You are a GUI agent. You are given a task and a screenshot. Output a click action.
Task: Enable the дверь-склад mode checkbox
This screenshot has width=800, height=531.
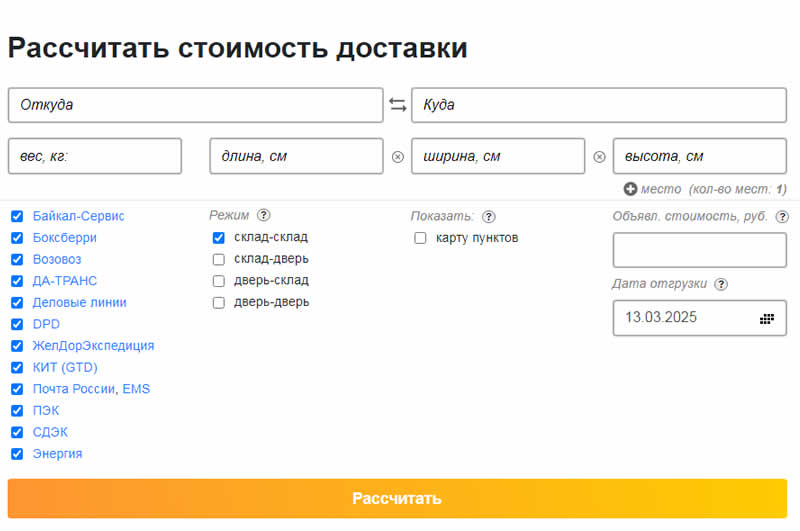pyautogui.click(x=218, y=281)
